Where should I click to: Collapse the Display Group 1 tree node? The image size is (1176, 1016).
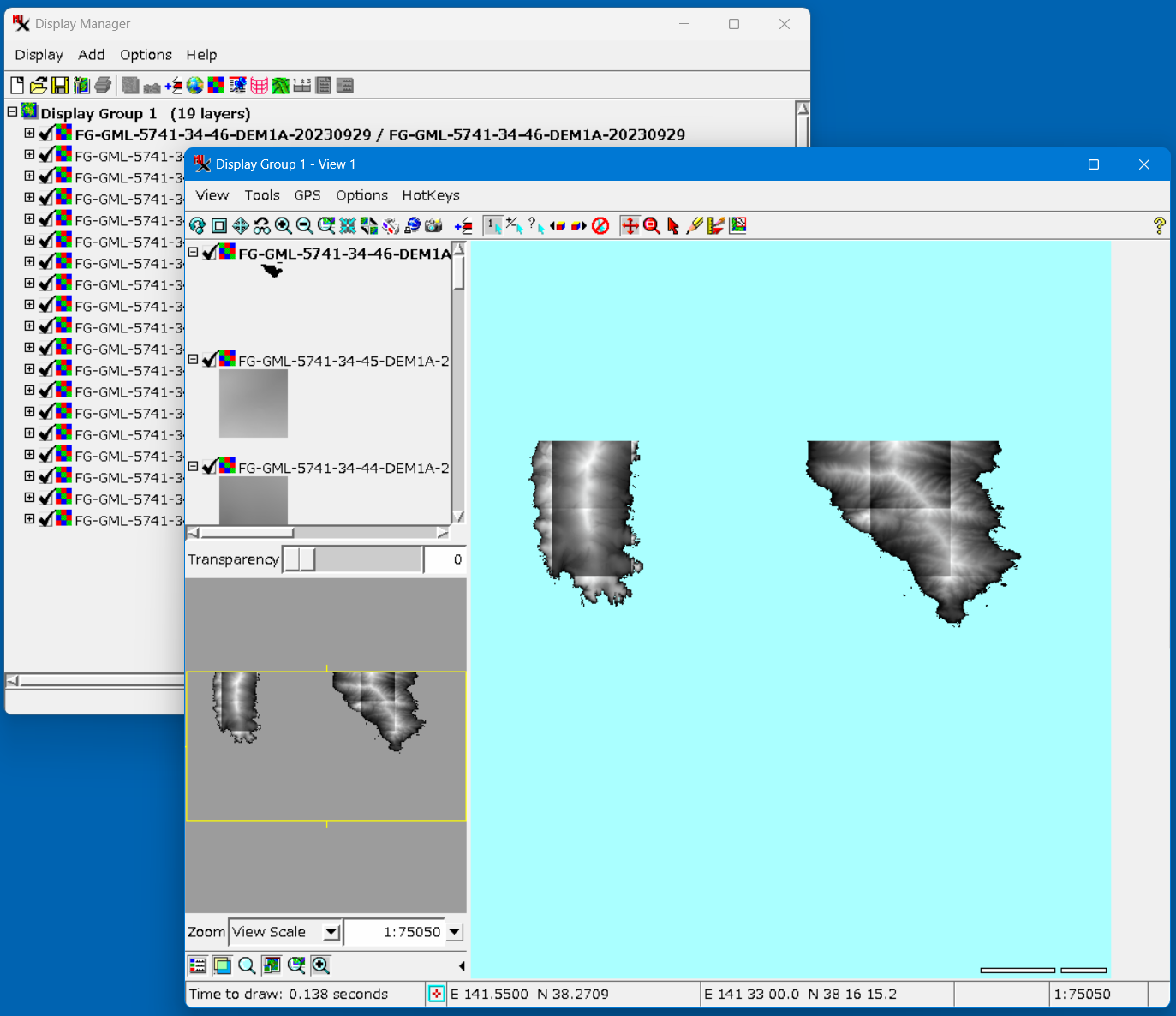12,112
